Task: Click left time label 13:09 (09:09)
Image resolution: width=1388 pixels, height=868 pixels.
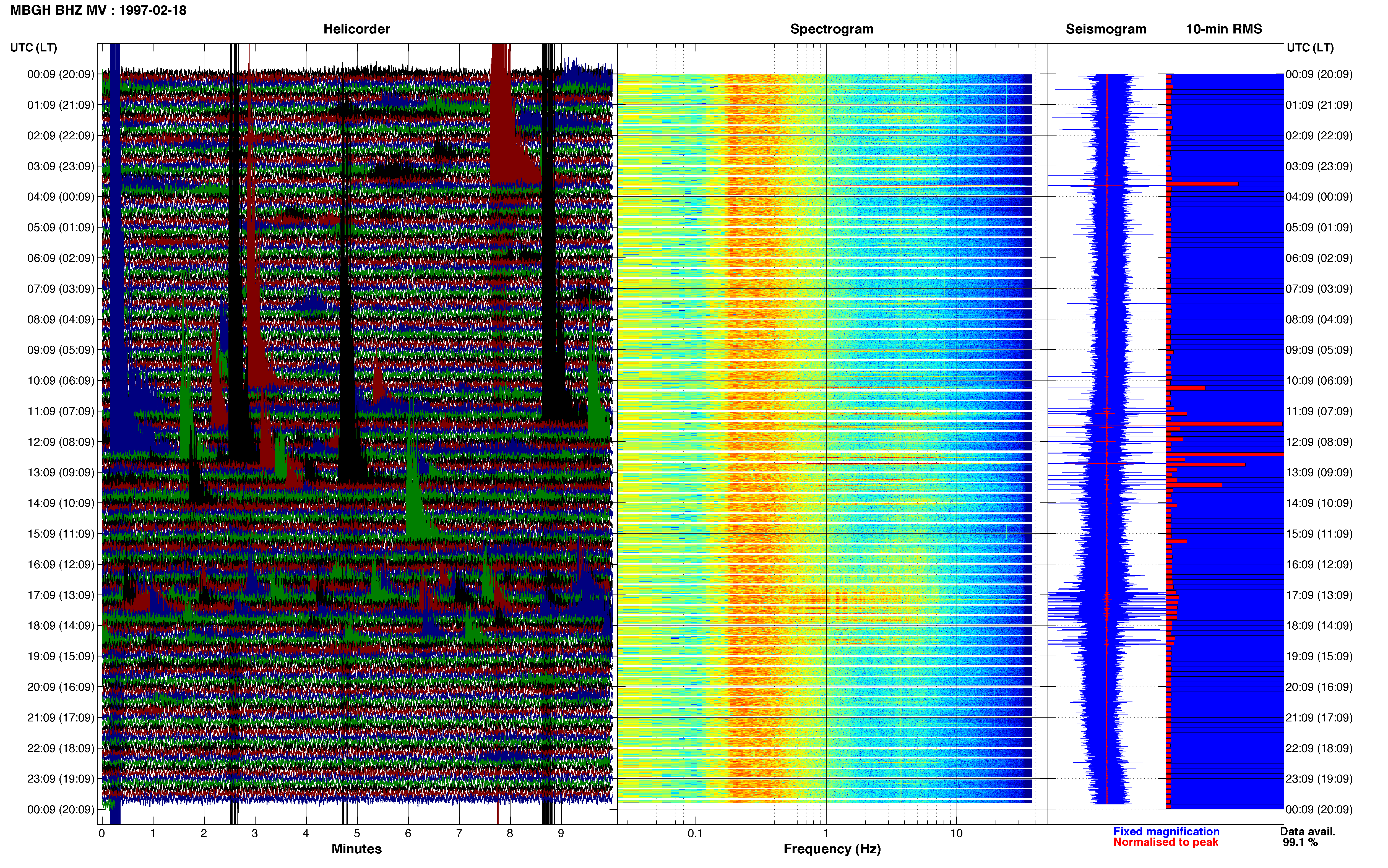Action: [x=61, y=473]
